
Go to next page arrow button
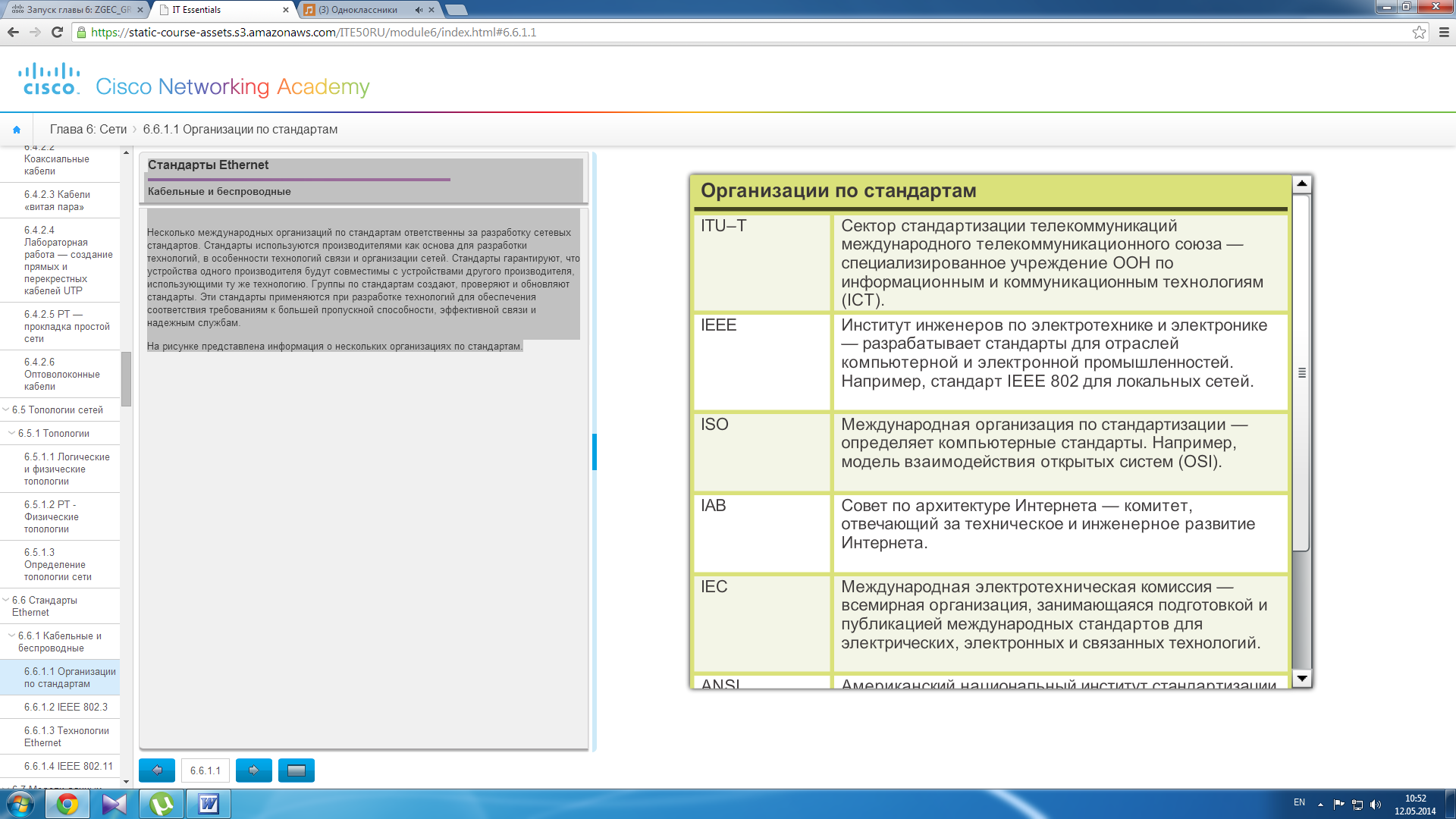click(x=254, y=770)
